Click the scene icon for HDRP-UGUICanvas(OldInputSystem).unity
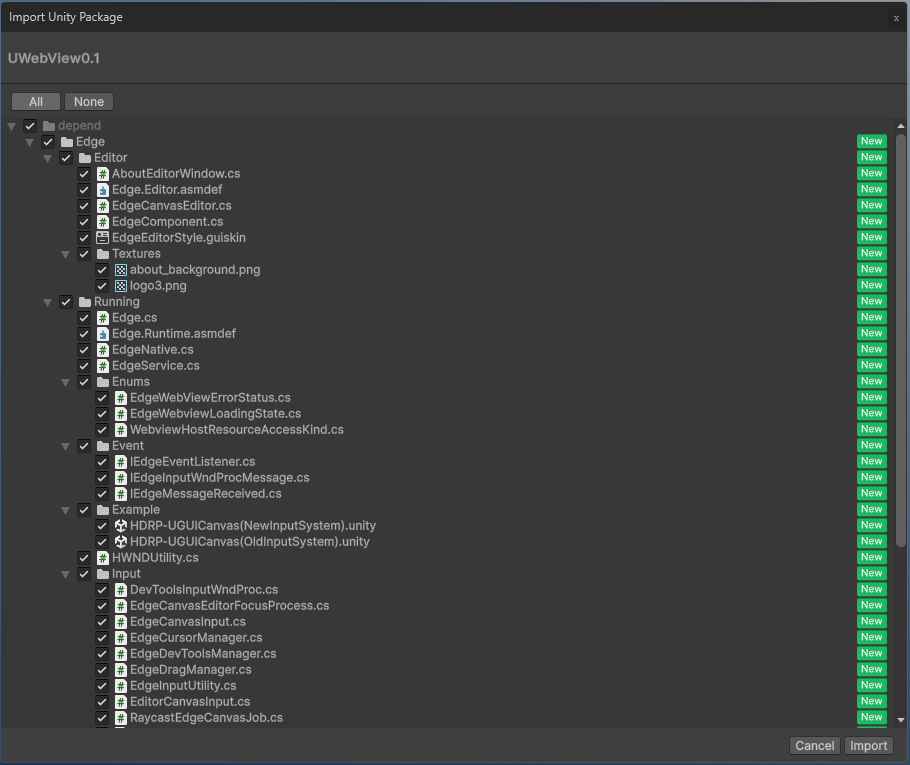The image size is (910, 765). 118,541
